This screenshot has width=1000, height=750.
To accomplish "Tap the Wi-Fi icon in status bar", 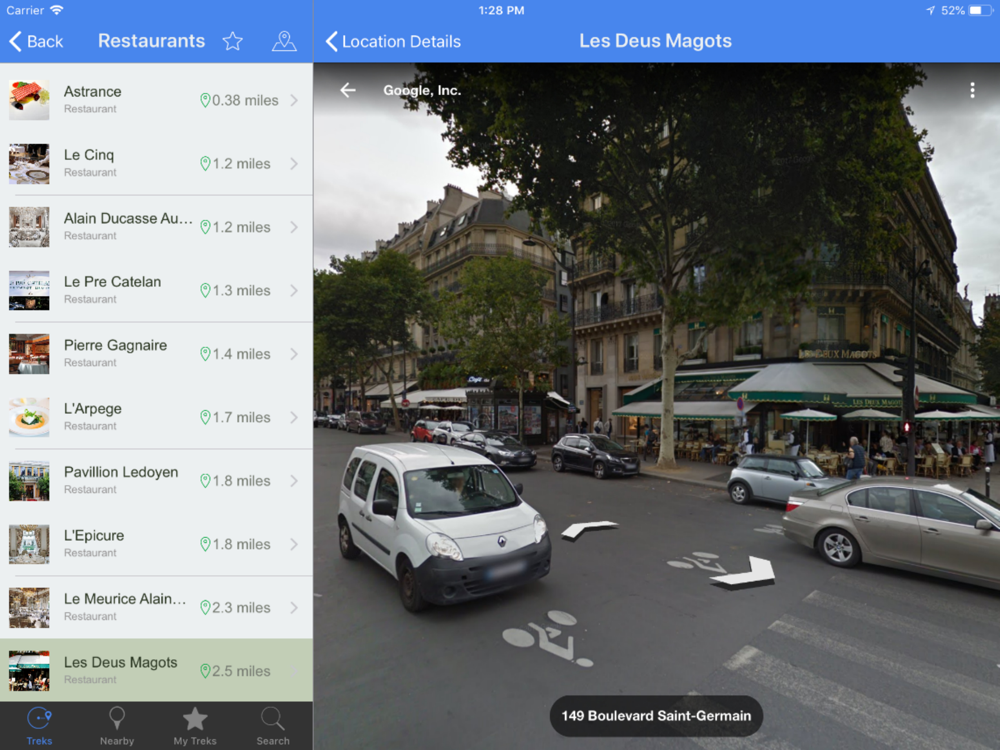I will click(57, 10).
